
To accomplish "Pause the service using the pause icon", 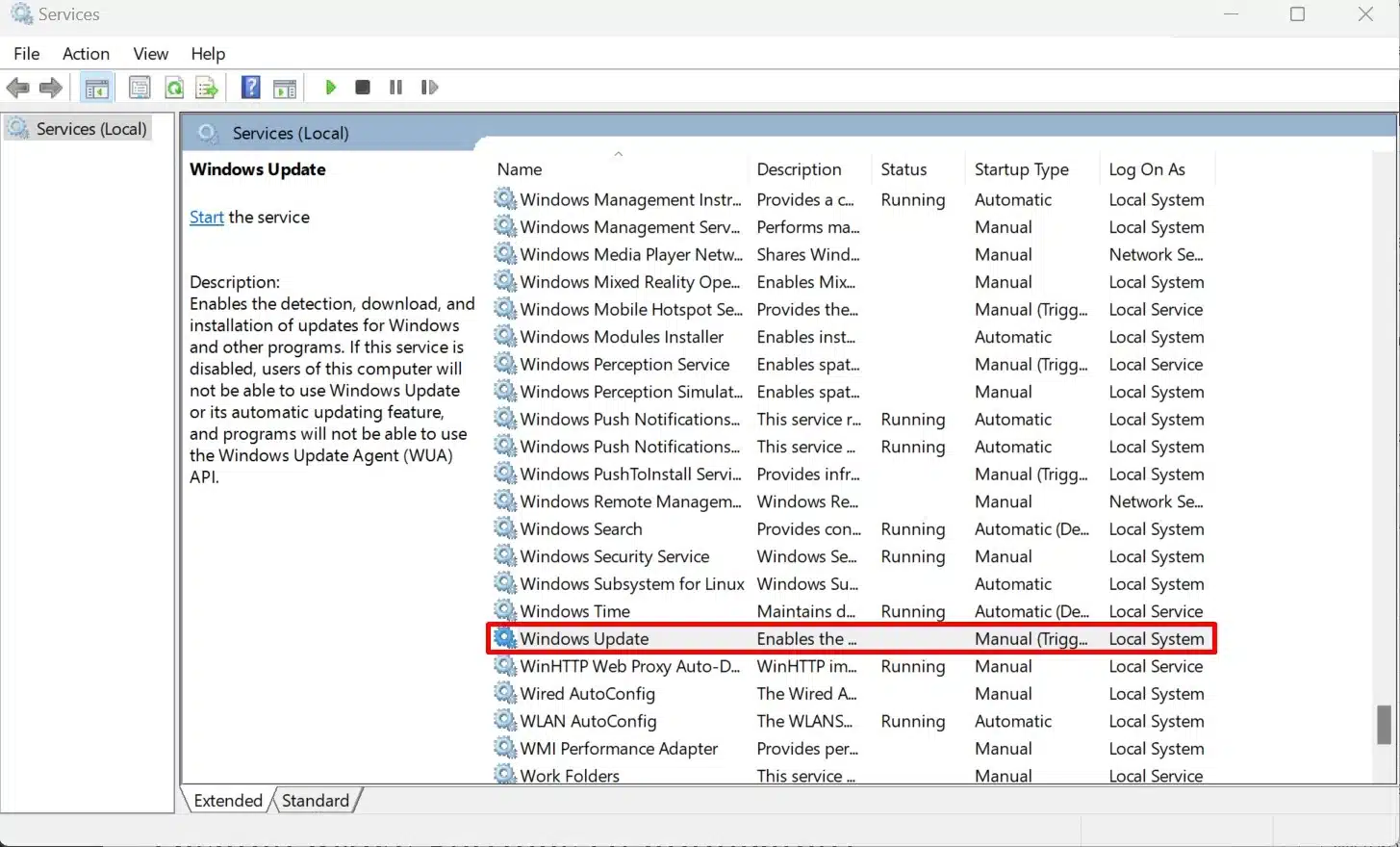I will point(395,87).
